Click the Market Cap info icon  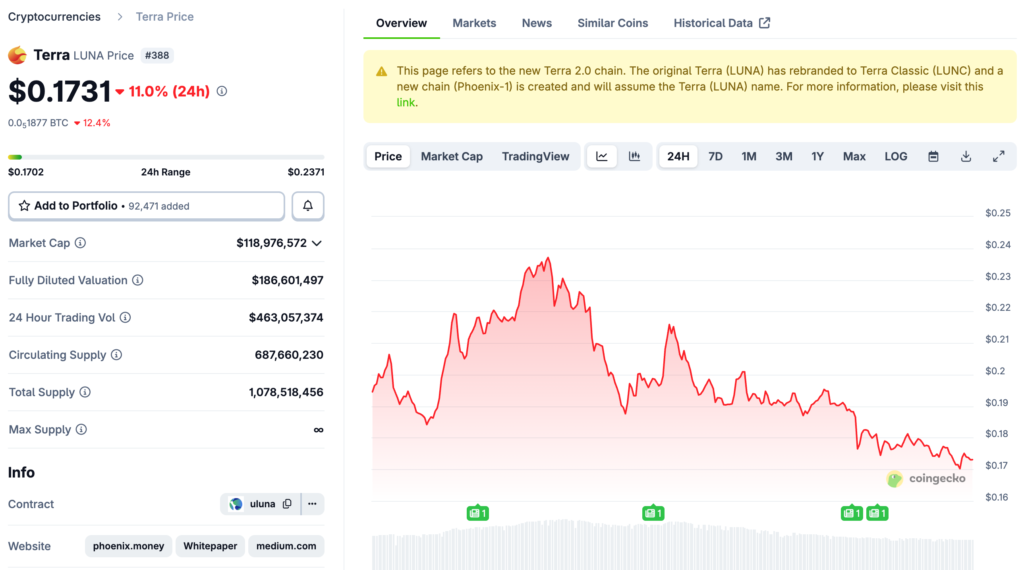(x=81, y=243)
